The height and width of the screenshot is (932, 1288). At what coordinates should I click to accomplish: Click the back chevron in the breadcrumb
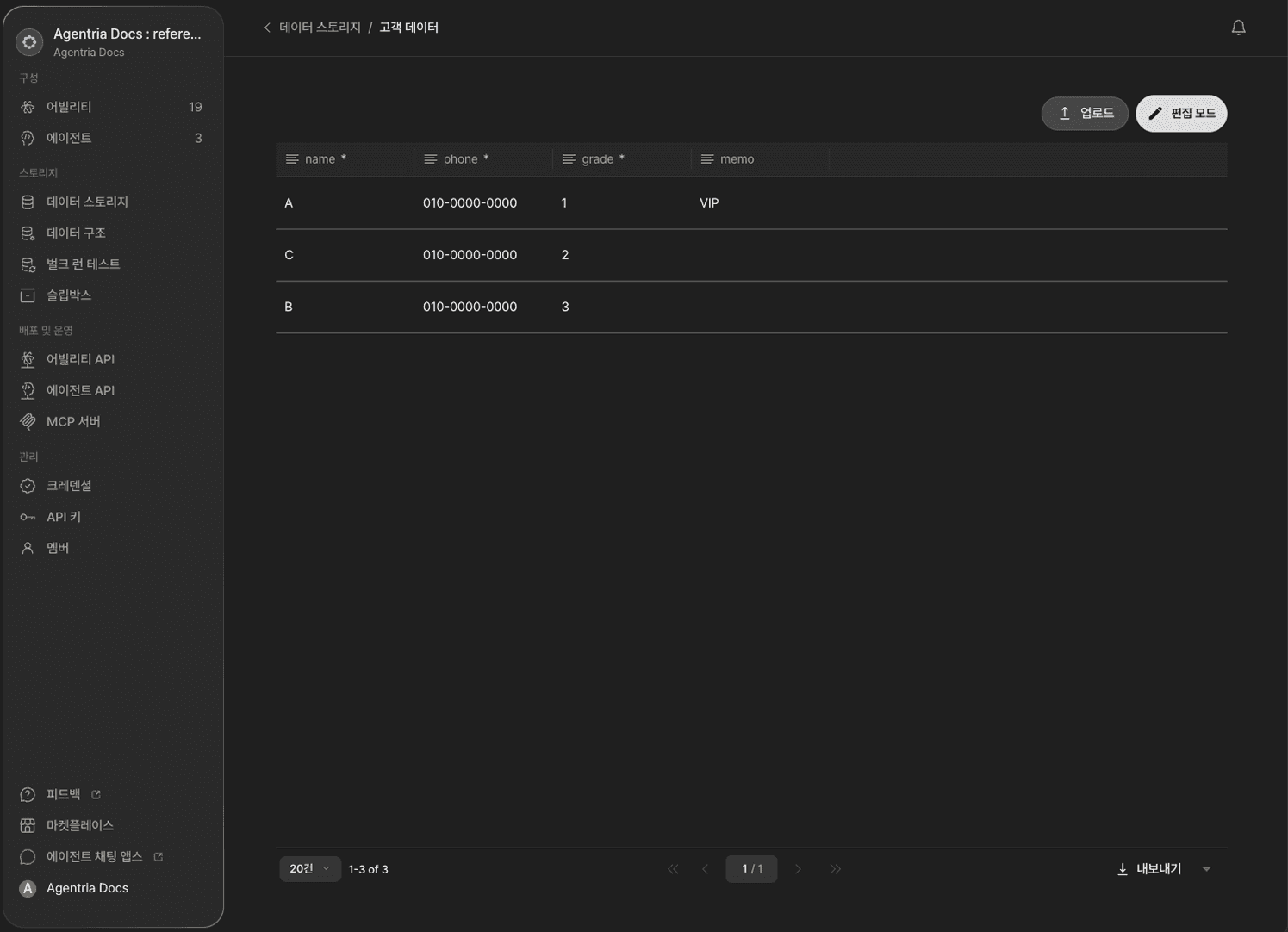[267, 28]
